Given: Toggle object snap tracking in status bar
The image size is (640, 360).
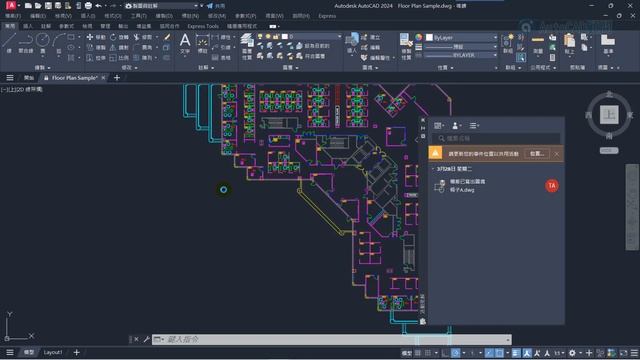Looking at the screenshot, I should click(489, 353).
